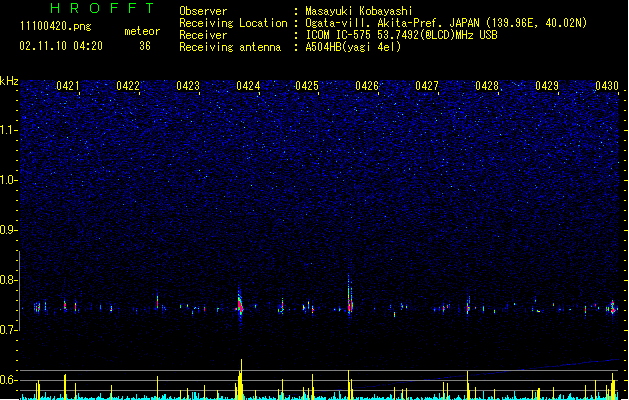Click the 0421 time marker
The width and height of the screenshot is (629, 400).
coord(68,86)
